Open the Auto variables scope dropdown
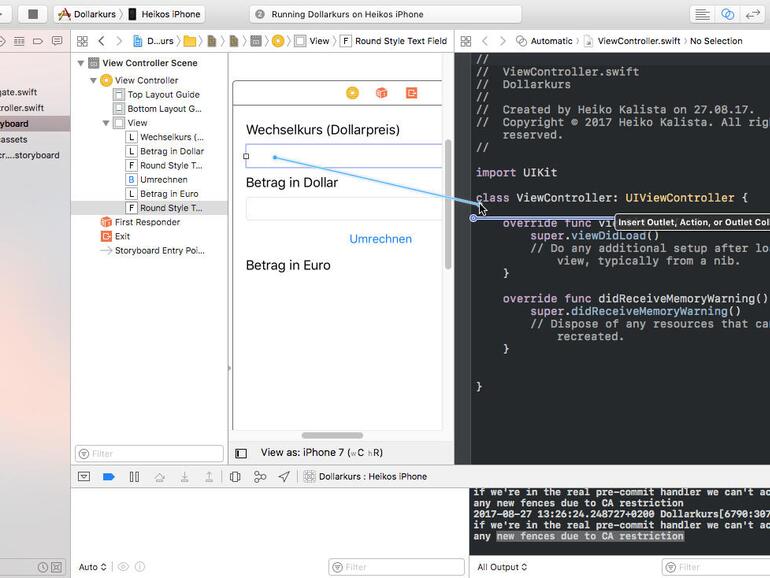This screenshot has height=578, width=770. (93, 567)
